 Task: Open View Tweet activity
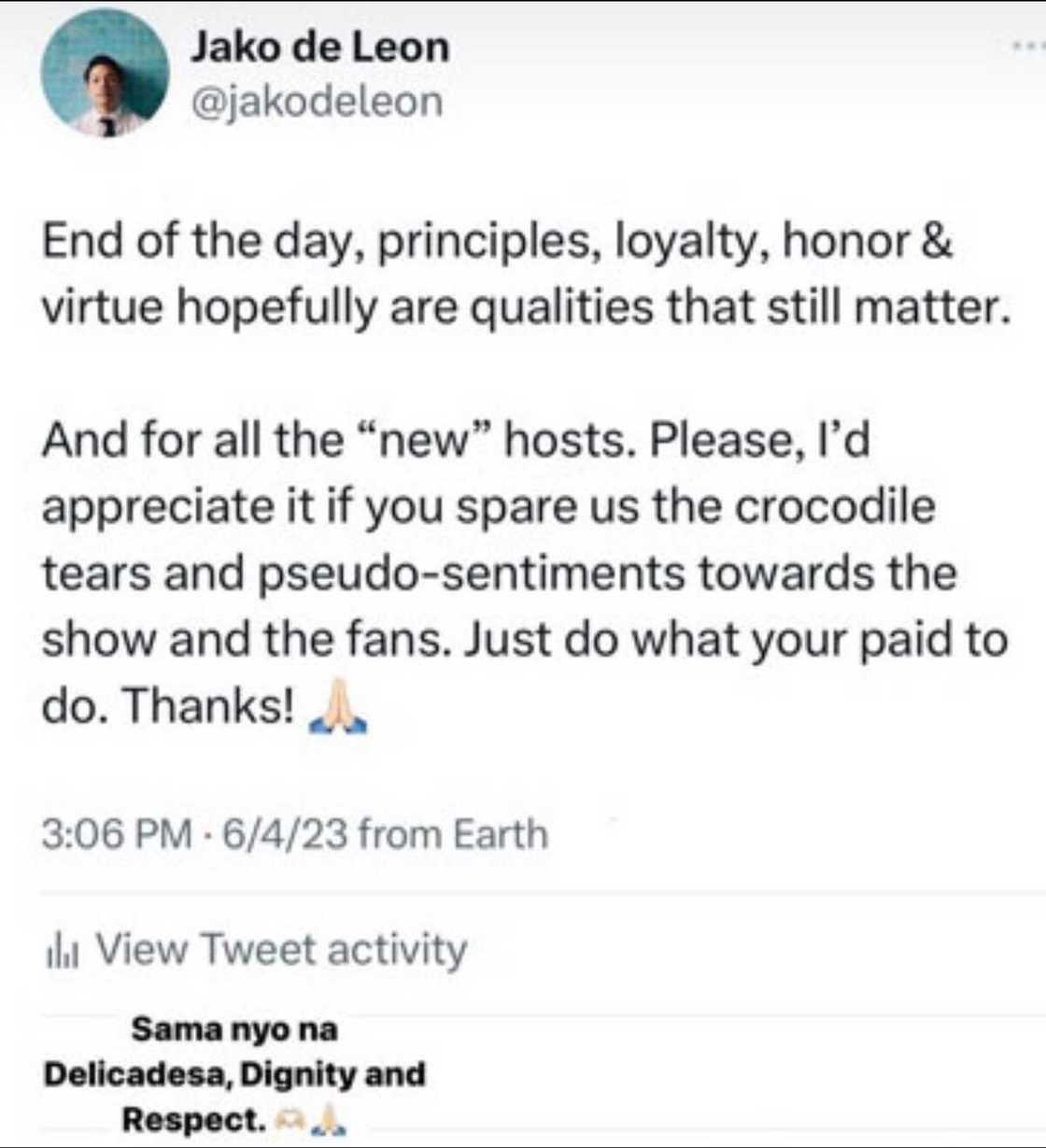tap(280, 950)
